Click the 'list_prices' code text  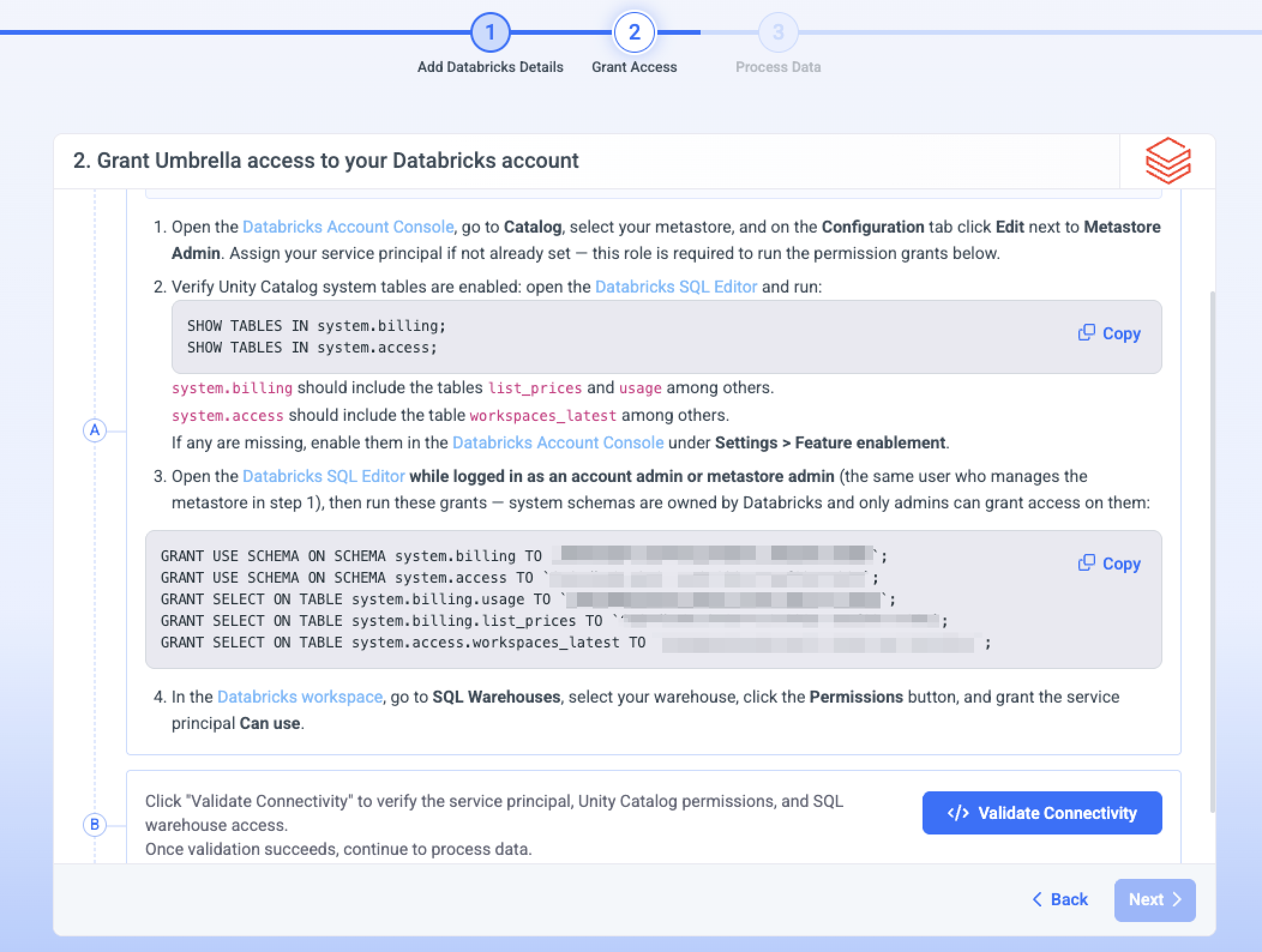535,388
